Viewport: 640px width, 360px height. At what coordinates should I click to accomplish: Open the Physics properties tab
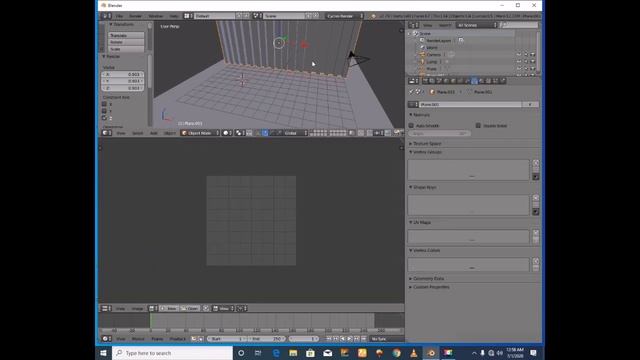[x=502, y=81]
